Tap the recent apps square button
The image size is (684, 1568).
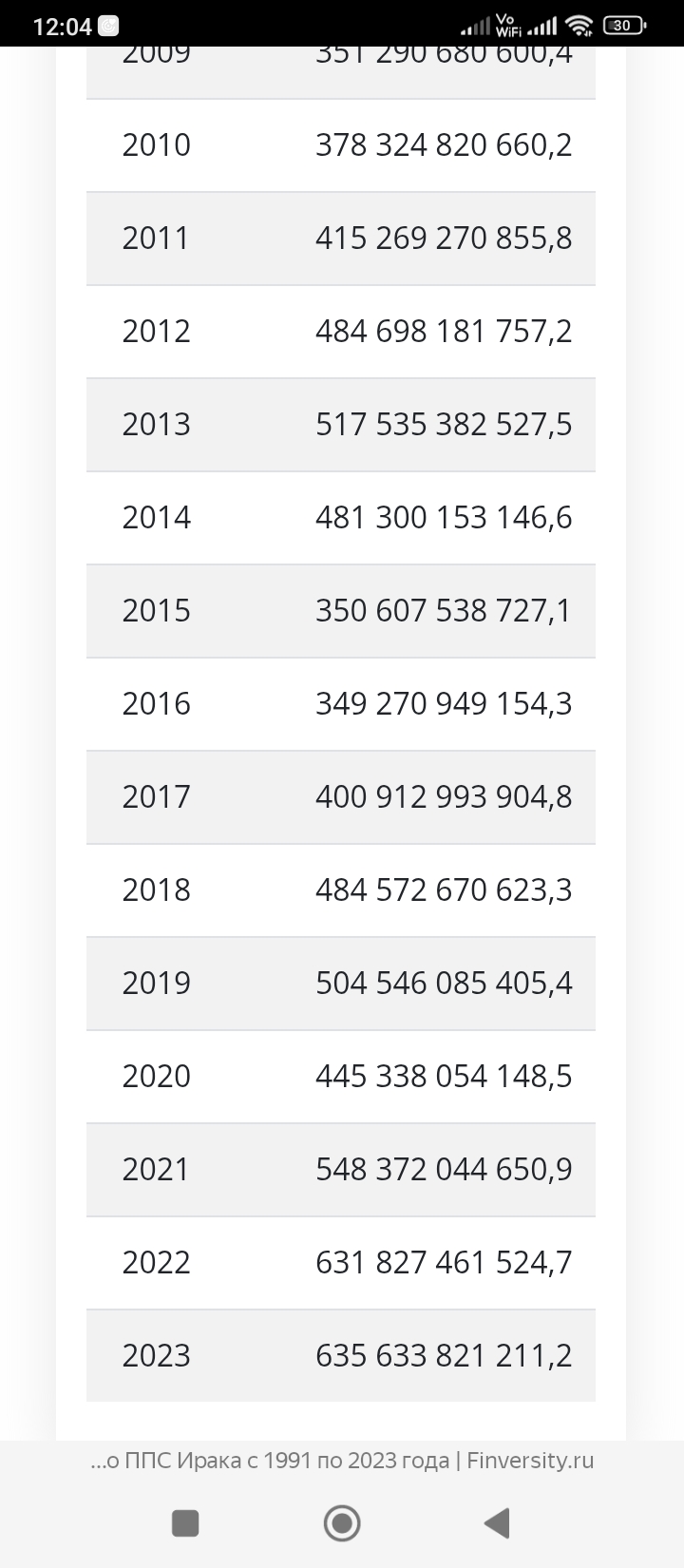click(x=185, y=1523)
